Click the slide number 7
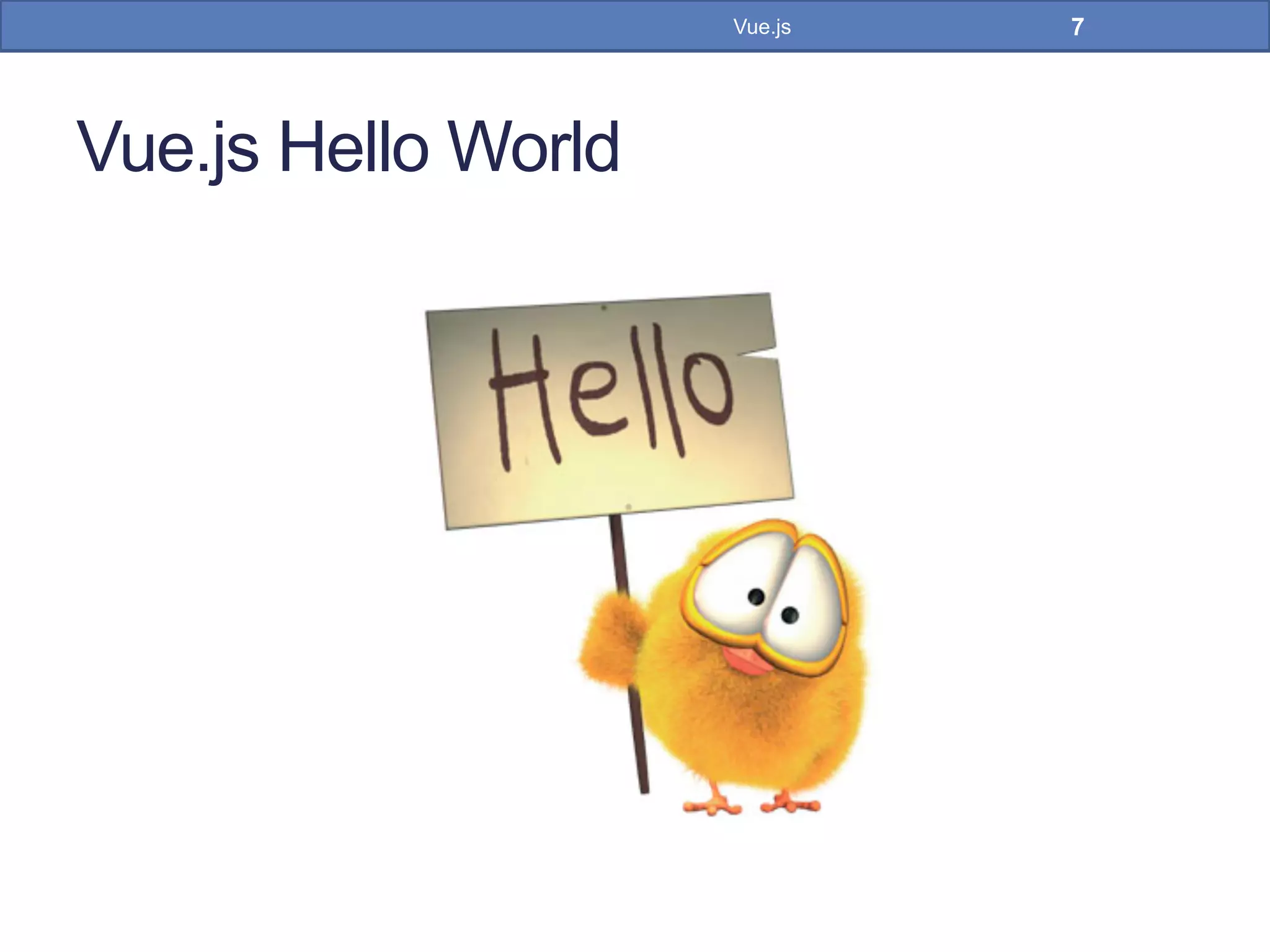The image size is (1270, 952). tap(1077, 27)
